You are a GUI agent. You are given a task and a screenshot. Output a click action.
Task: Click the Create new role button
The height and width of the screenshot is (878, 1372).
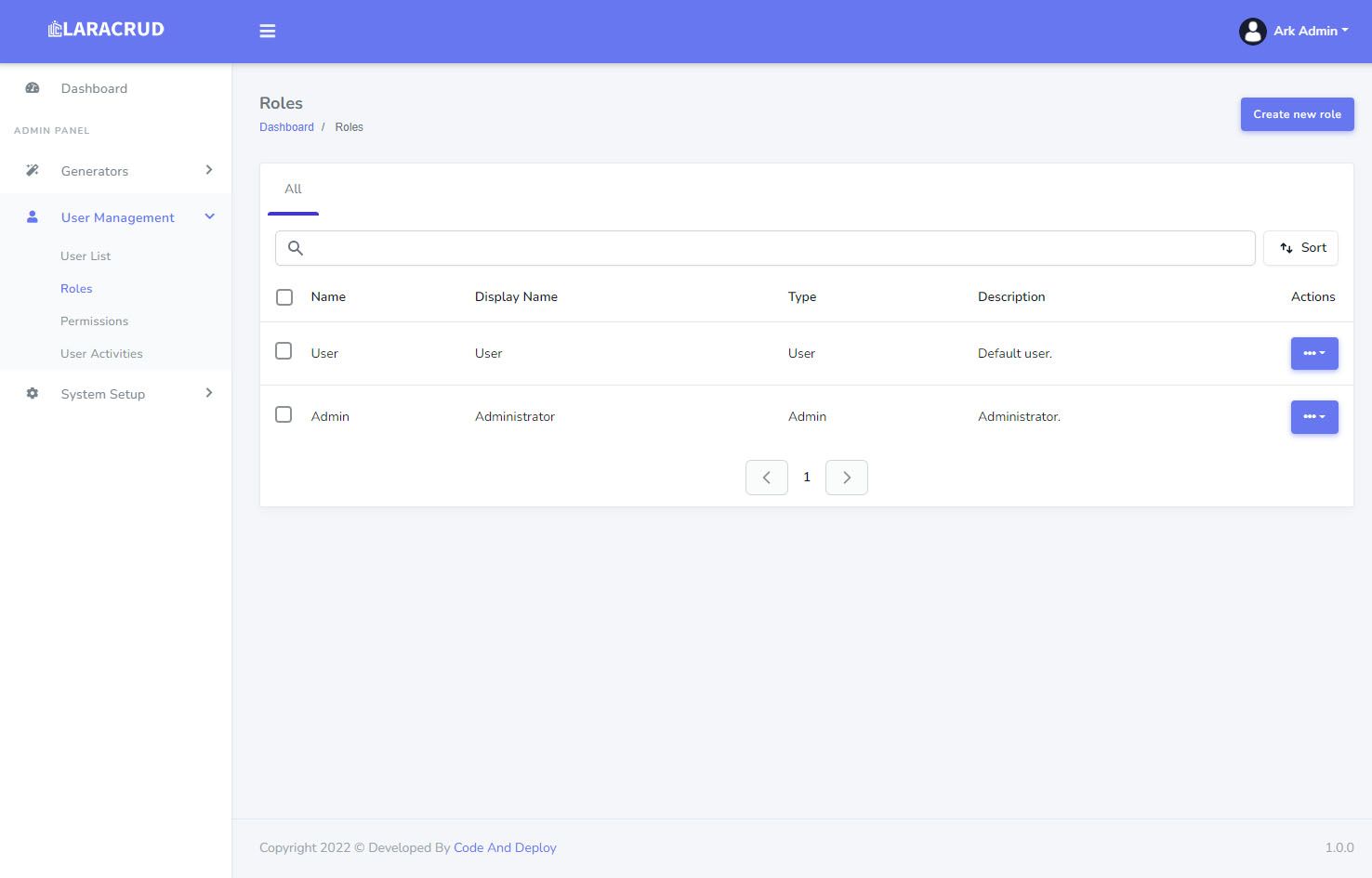1297,114
